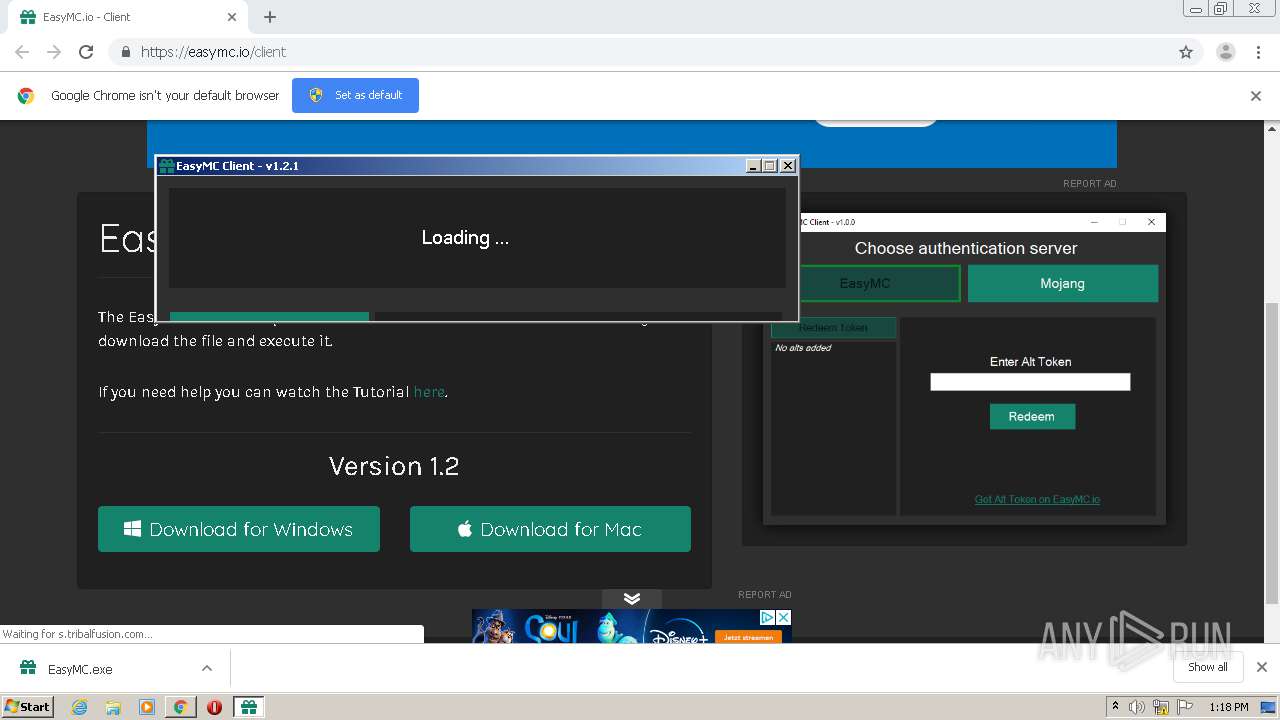The image size is (1280, 720).
Task: Select the Mojang authentication server in the preview image
Action: point(1062,283)
